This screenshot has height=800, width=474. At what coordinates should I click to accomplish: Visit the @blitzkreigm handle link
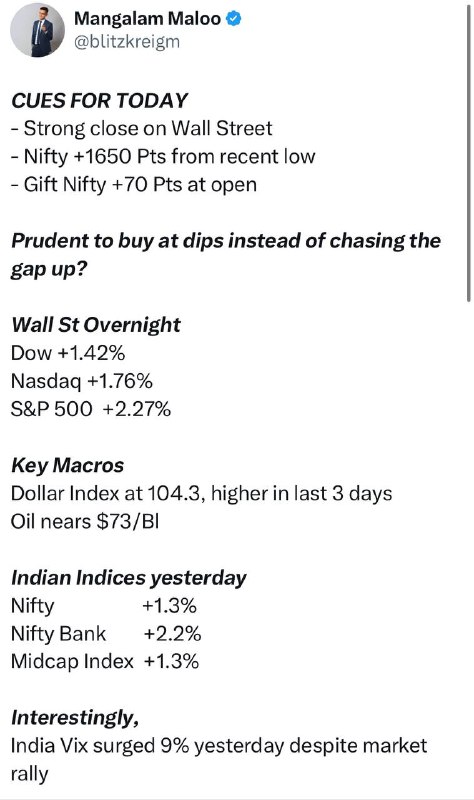point(127,42)
